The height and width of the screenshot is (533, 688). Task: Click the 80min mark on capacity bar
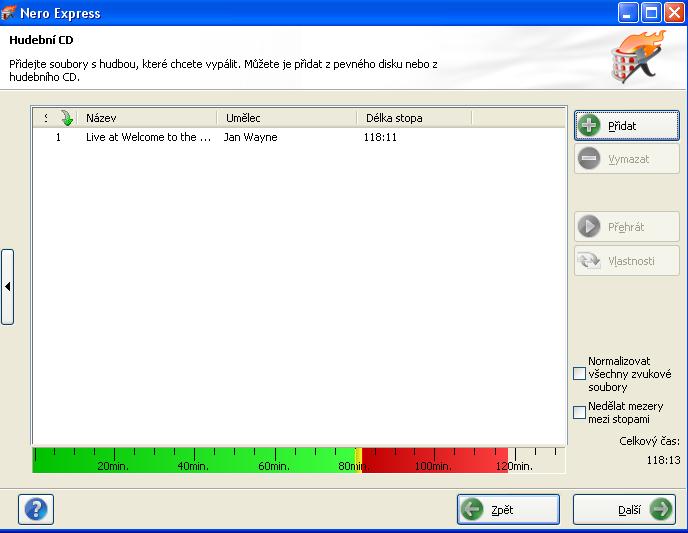[x=353, y=466]
